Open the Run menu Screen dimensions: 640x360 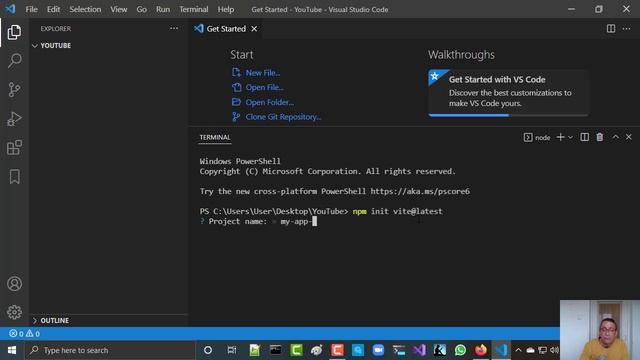[163, 9]
